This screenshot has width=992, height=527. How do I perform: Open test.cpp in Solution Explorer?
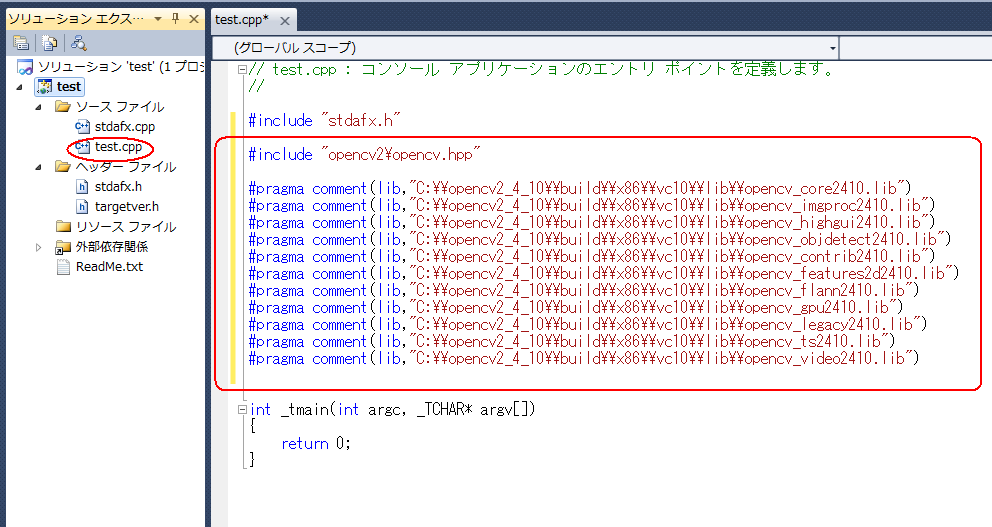109,147
